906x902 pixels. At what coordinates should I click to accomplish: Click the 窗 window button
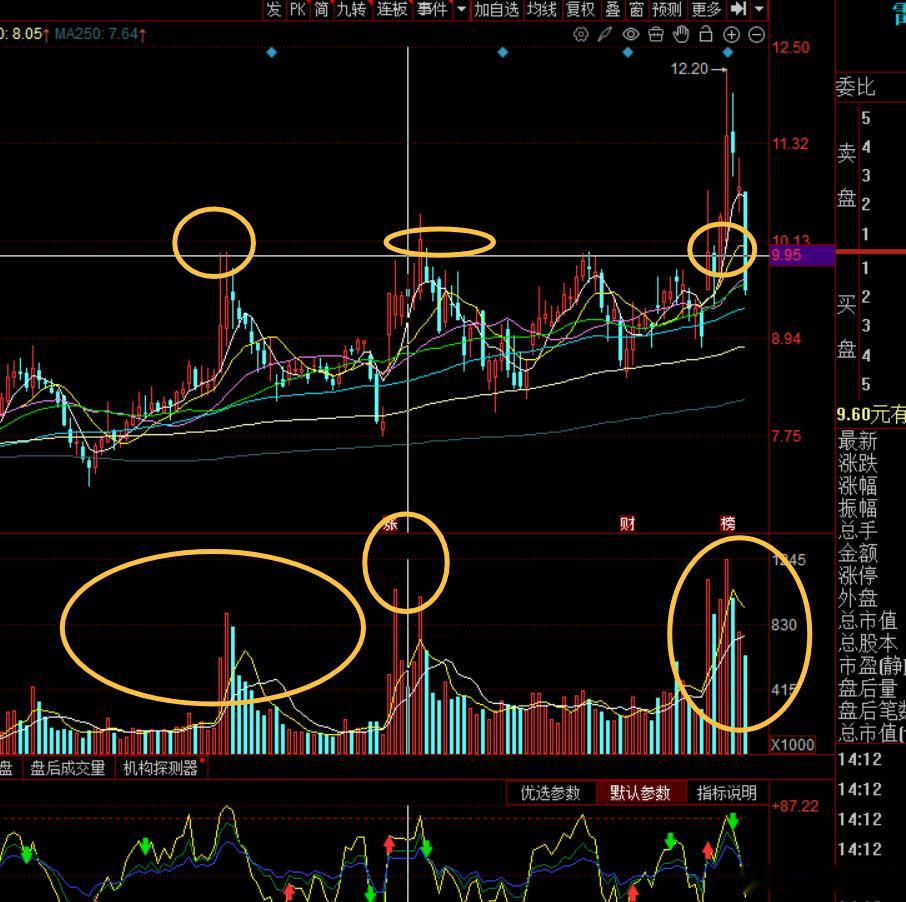[636, 9]
